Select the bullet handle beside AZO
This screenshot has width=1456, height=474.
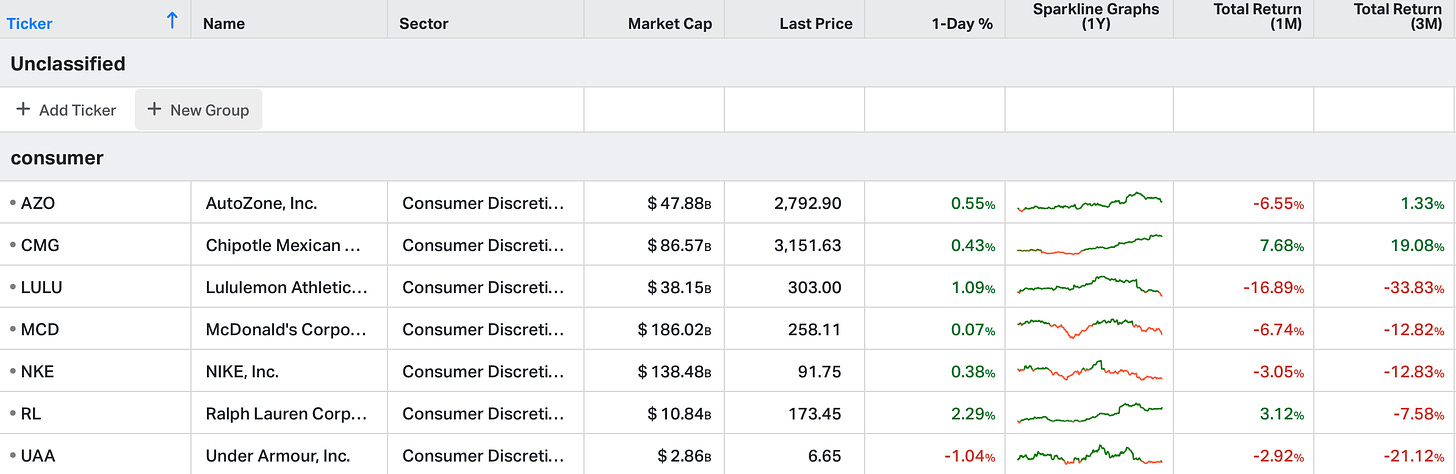(12, 203)
